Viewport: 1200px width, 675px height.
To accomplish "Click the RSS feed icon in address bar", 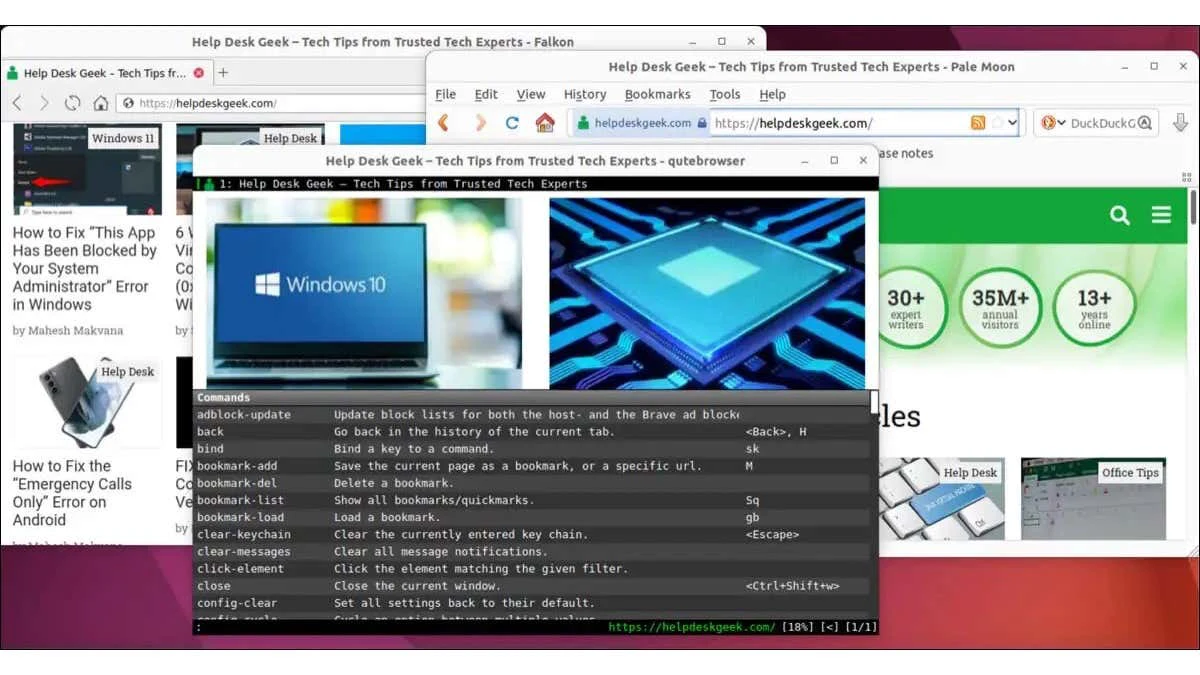I will (978, 123).
